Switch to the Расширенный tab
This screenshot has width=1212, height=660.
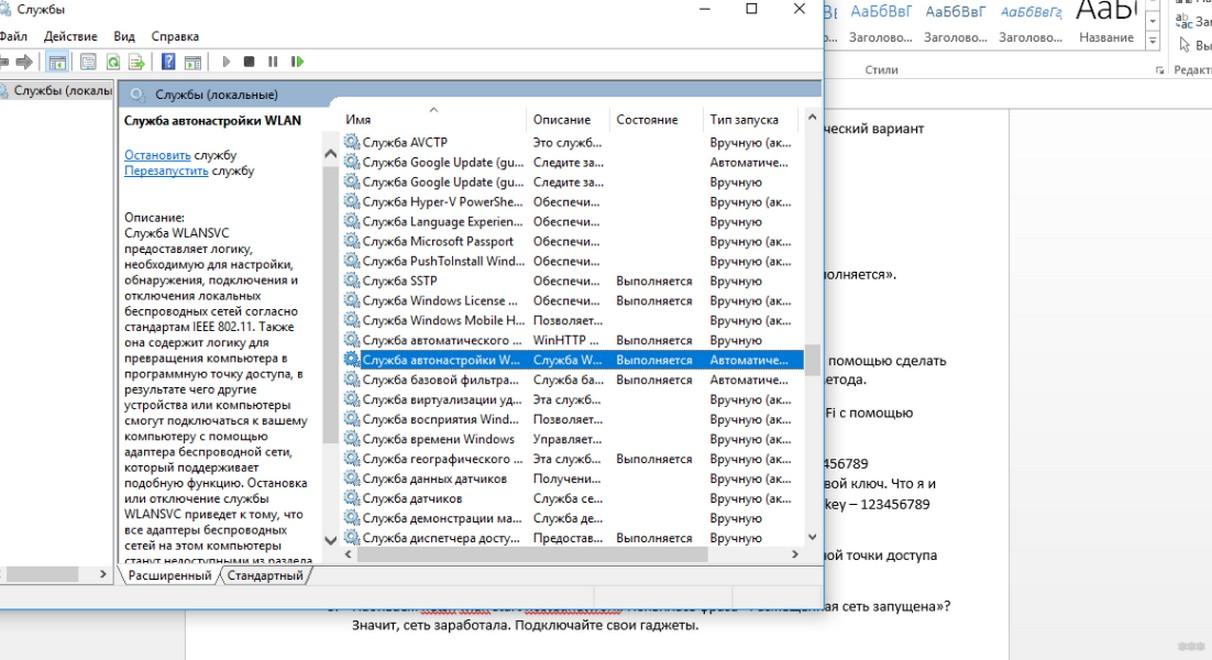coord(169,576)
